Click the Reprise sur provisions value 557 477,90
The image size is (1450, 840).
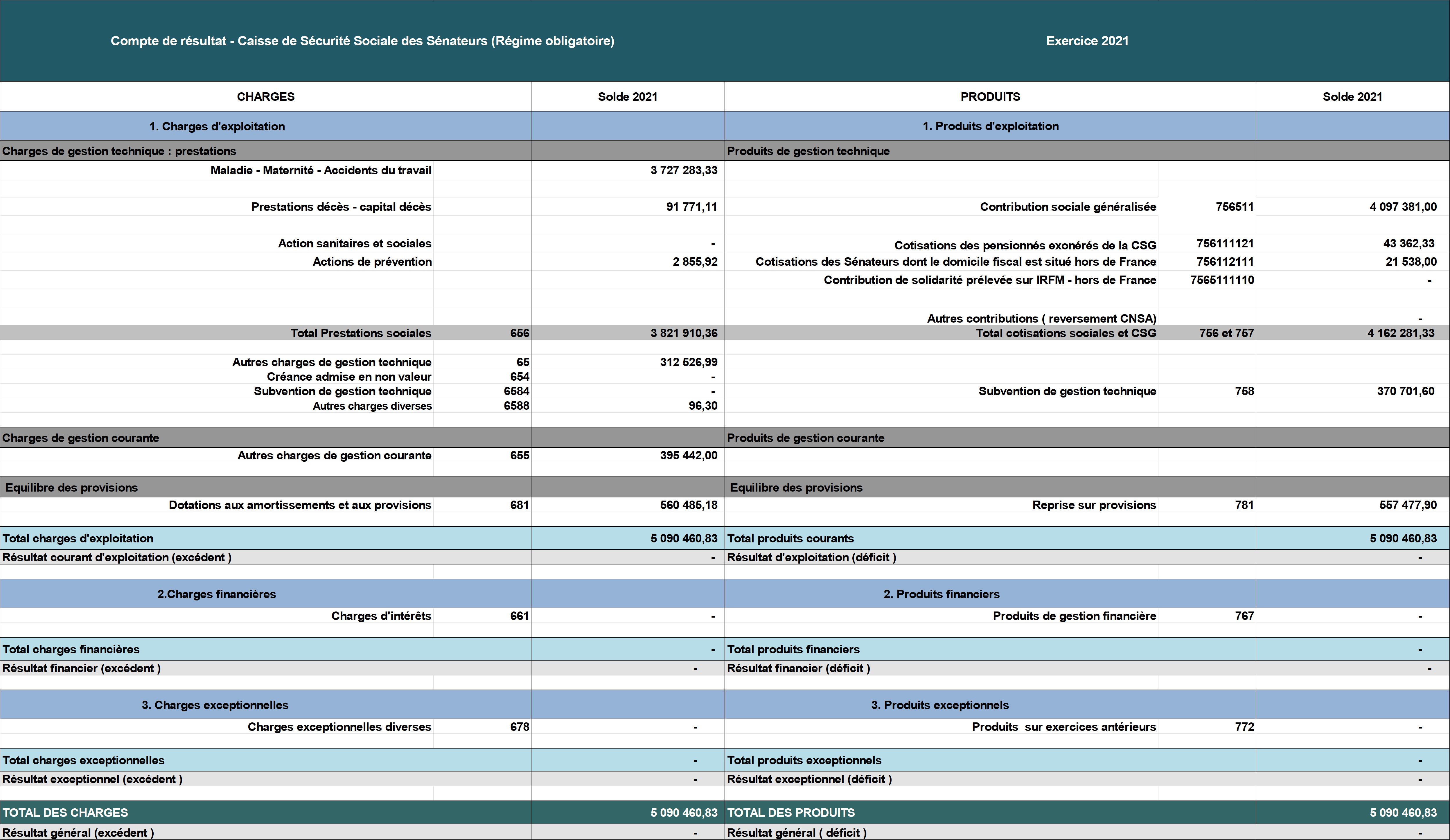pos(1407,505)
